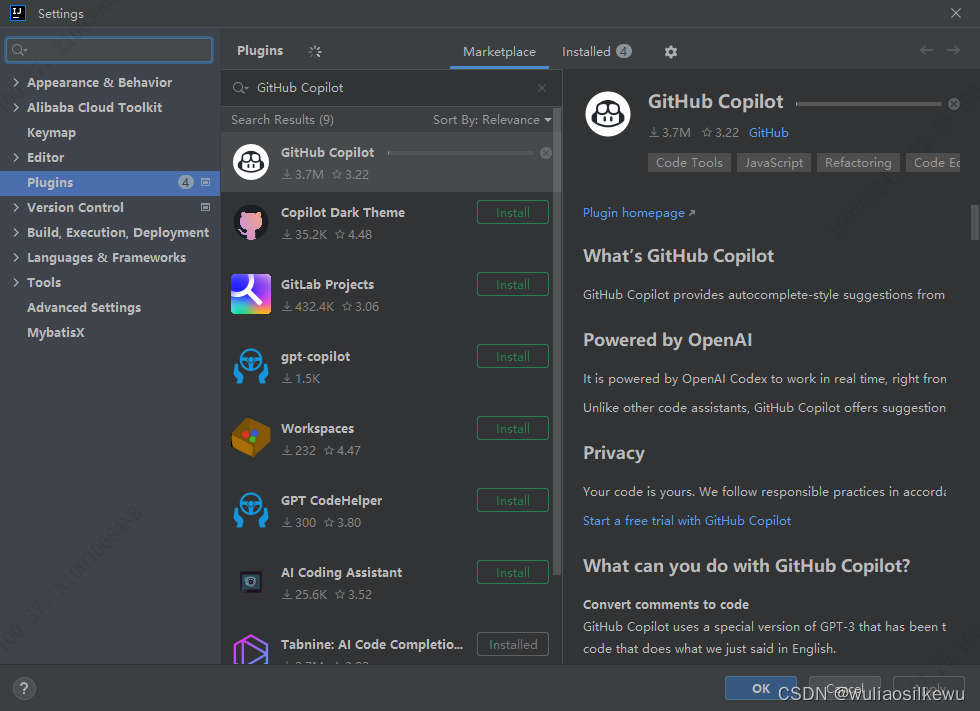
Task: Click the Help question mark icon
Action: (23, 688)
